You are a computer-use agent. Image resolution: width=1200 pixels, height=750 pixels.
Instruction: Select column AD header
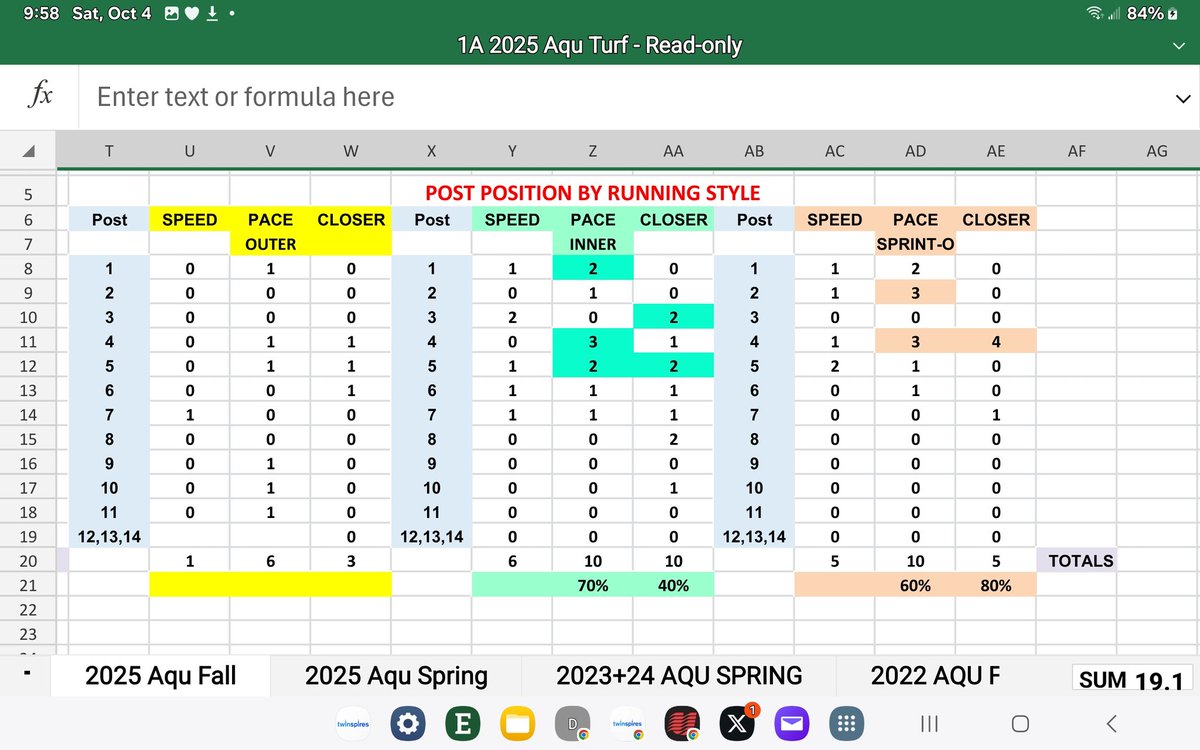click(915, 151)
